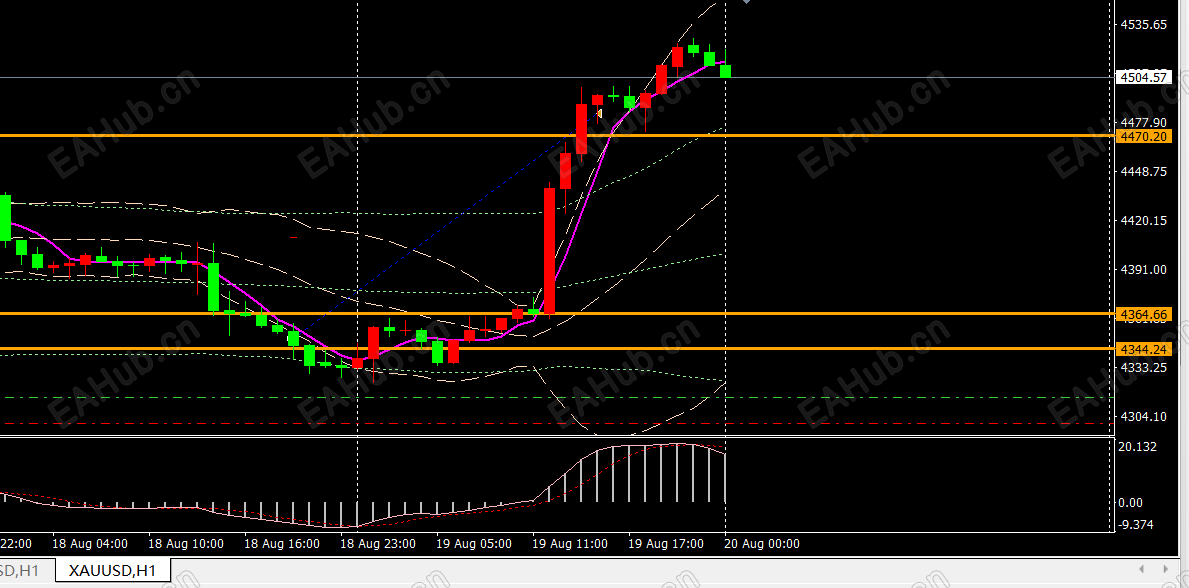Click the 19 Aug 05:00 time label
Viewport: 1189px width, 588px height.
[x=474, y=544]
